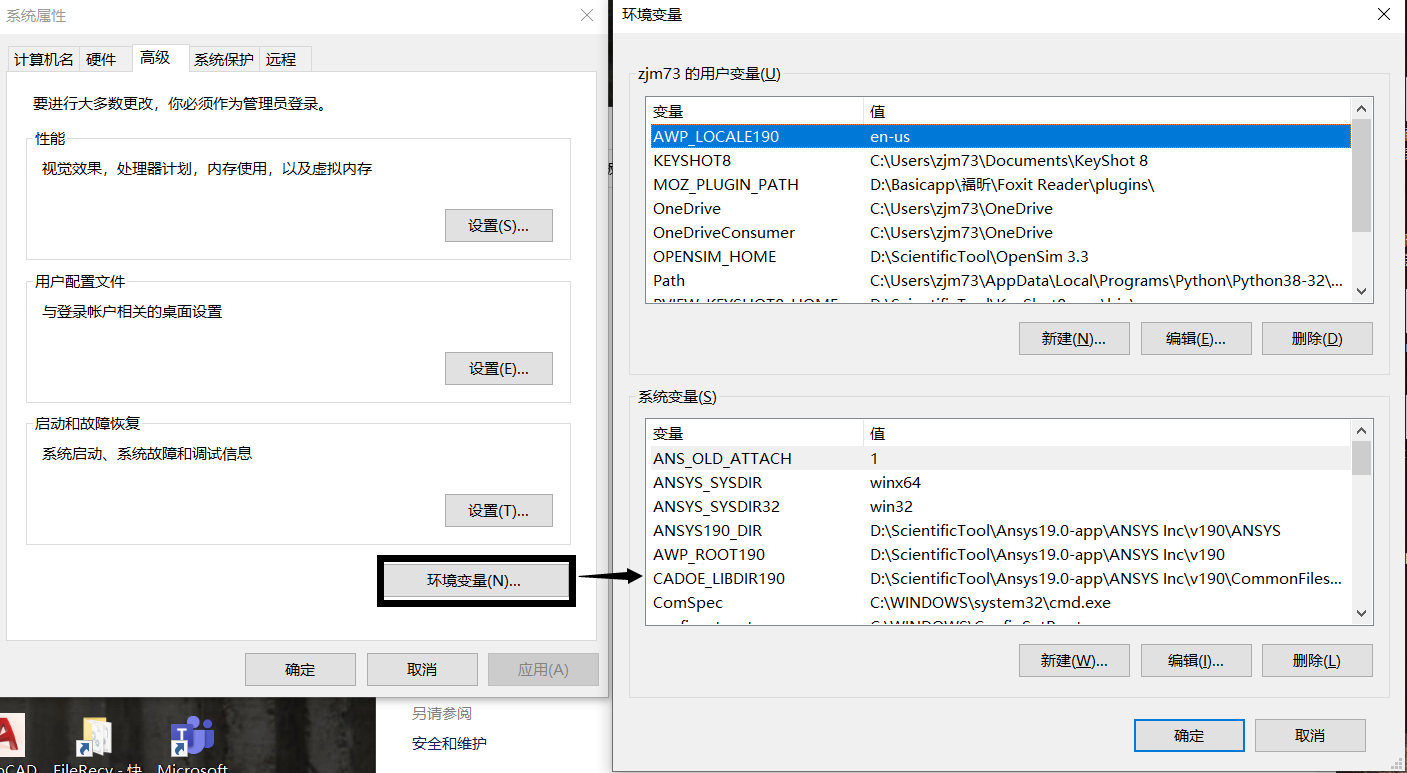Switch to the 硬件 tab
1407x773 pixels.
point(104,59)
